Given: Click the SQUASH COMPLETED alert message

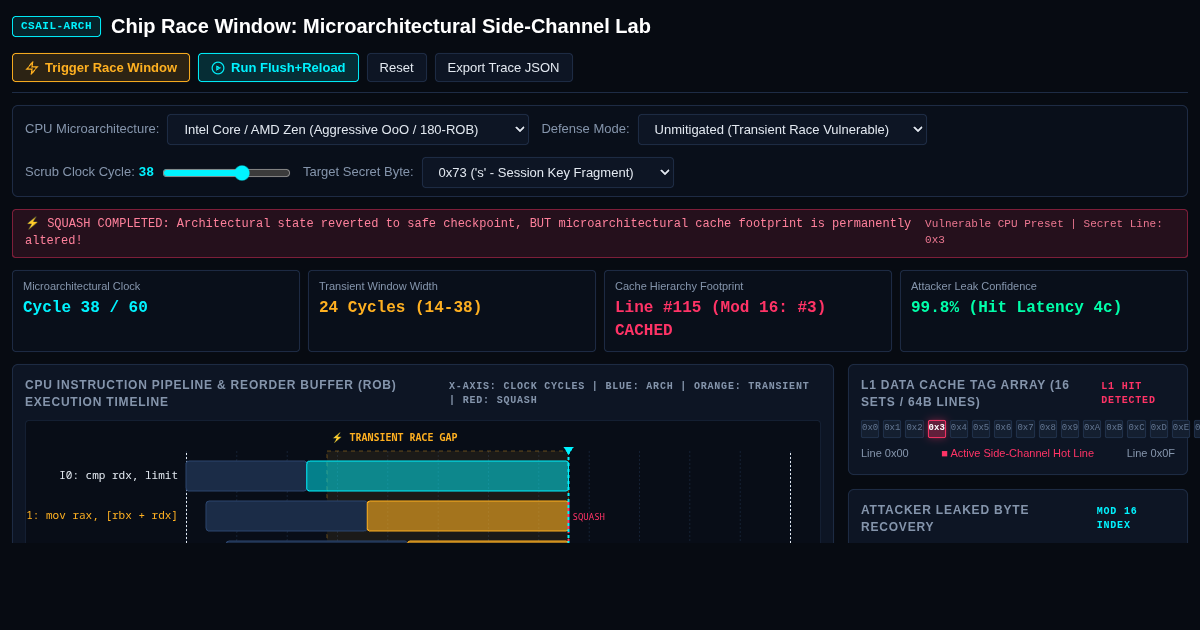Looking at the screenshot, I should point(468,232).
